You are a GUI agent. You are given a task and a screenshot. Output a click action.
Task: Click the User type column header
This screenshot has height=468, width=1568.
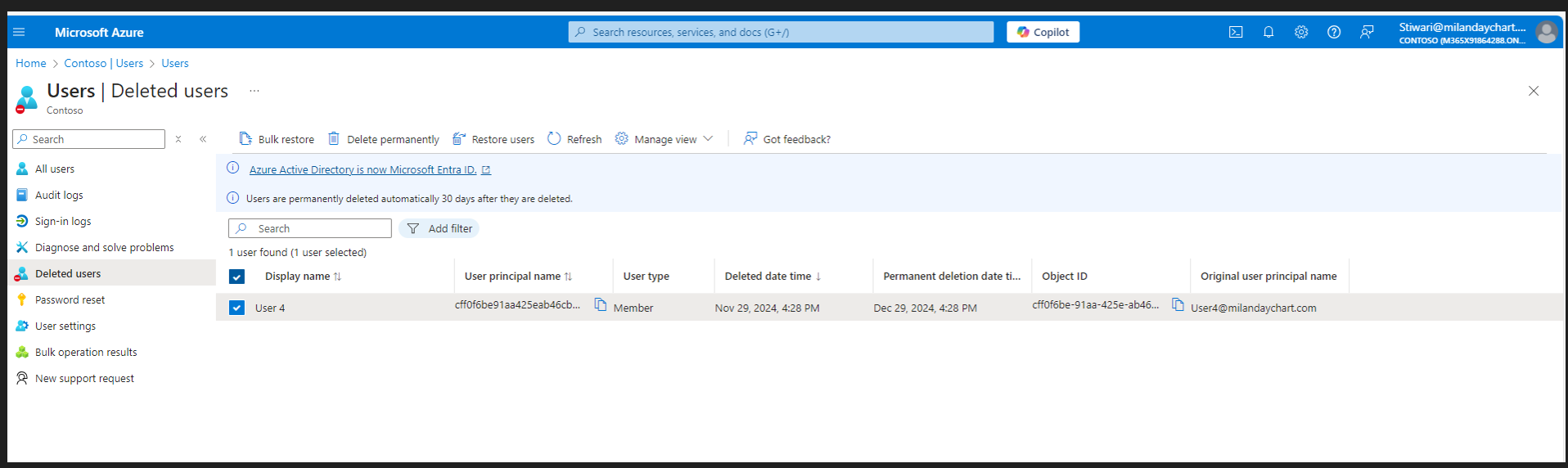pyautogui.click(x=647, y=277)
